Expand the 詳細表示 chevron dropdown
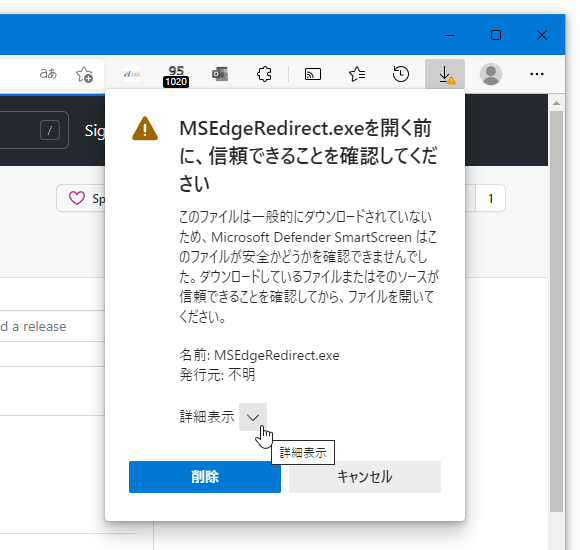Viewport: 580px width, 550px height. 253,417
